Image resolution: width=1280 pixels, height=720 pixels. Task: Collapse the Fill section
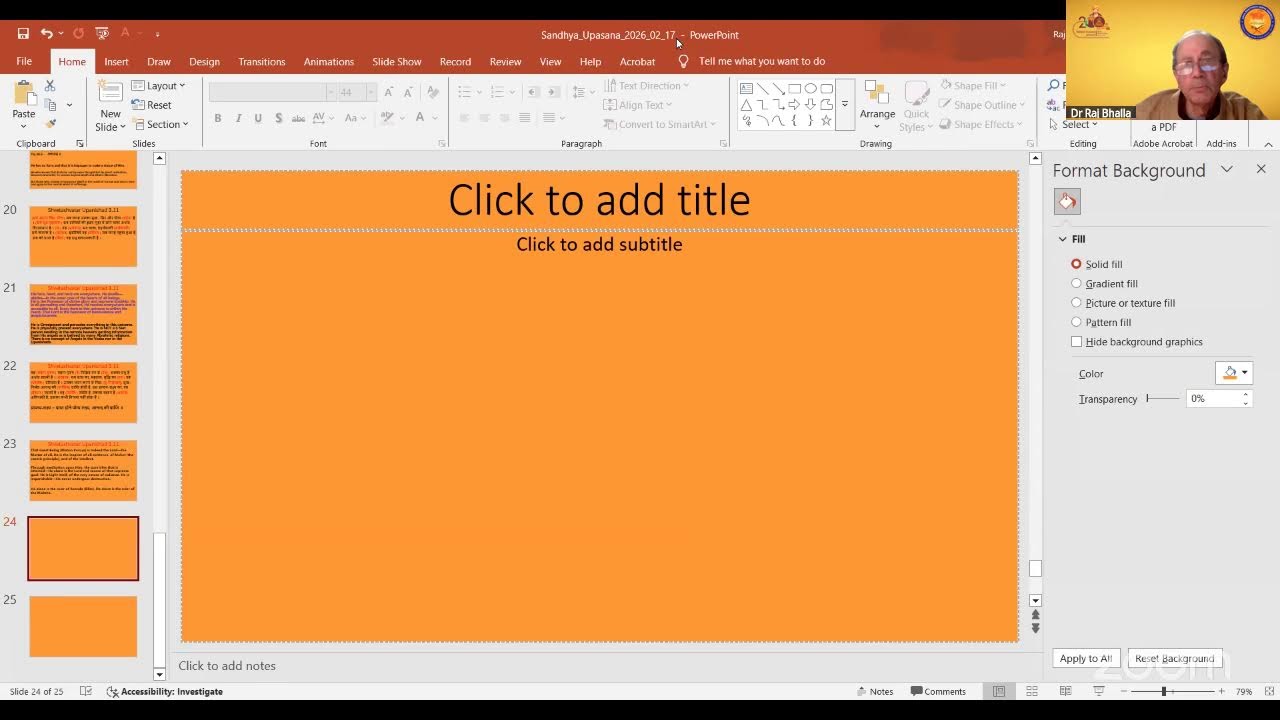[1063, 239]
